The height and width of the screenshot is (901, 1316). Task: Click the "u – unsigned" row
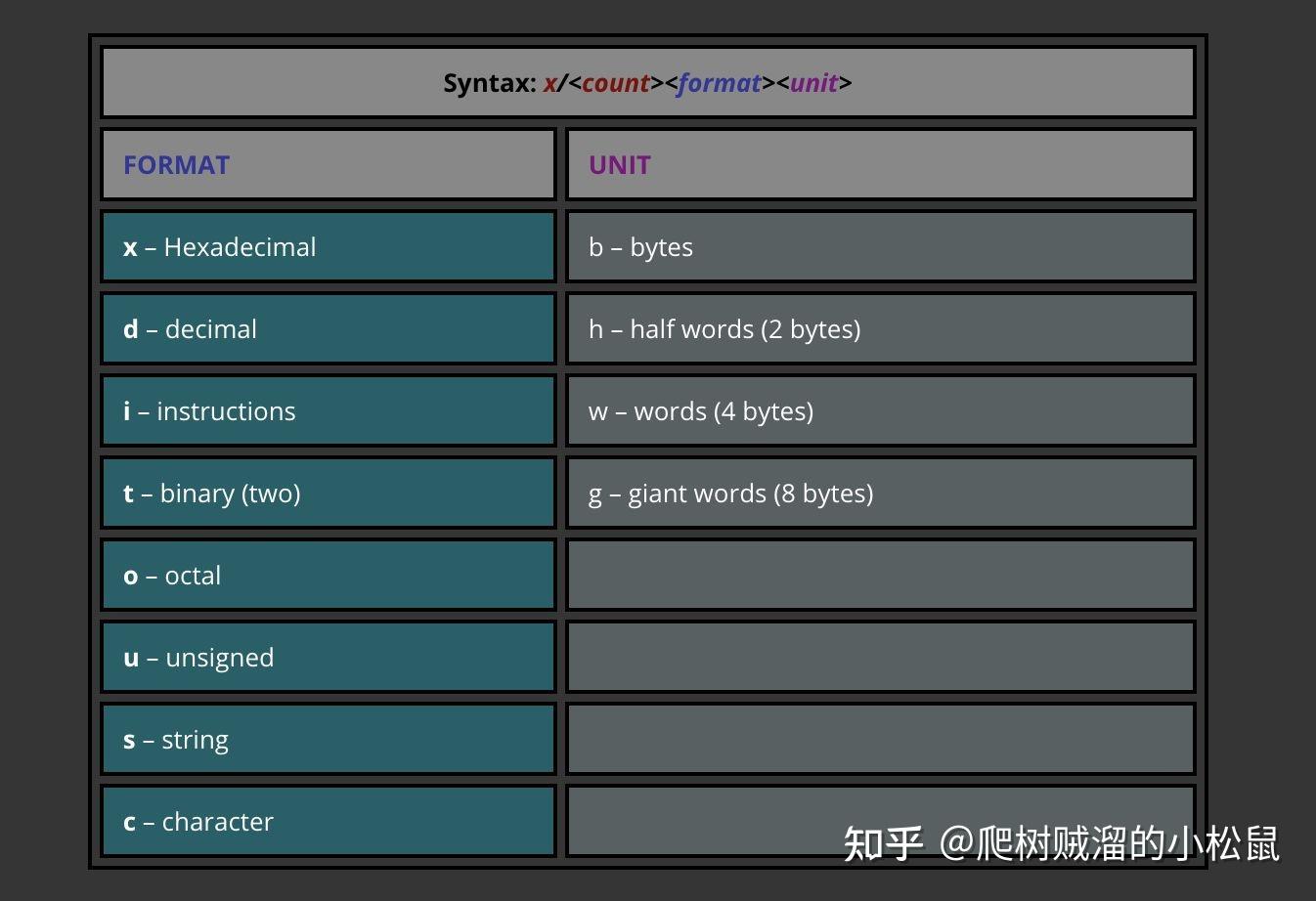(x=329, y=657)
